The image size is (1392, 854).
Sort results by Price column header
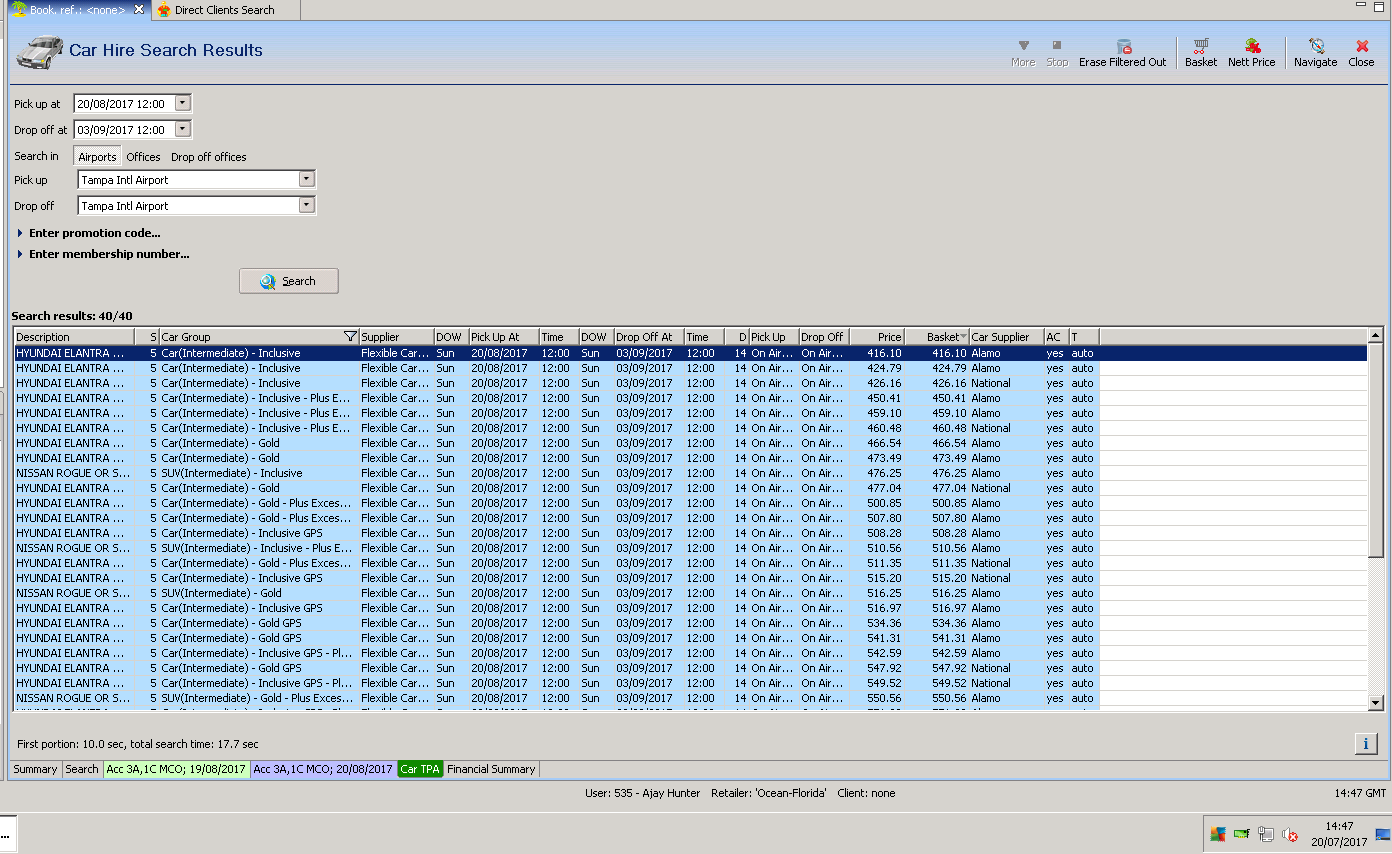pos(877,337)
